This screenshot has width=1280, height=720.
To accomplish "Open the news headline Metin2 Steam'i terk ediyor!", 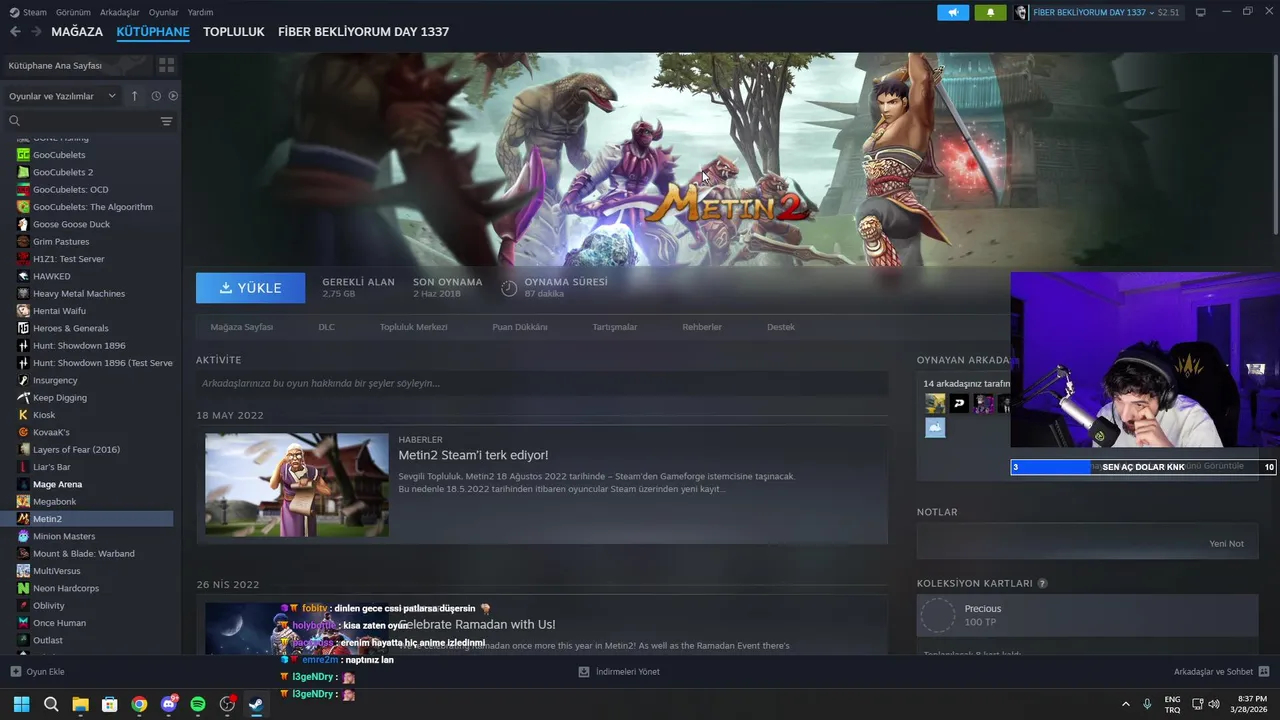I will pyautogui.click(x=473, y=455).
